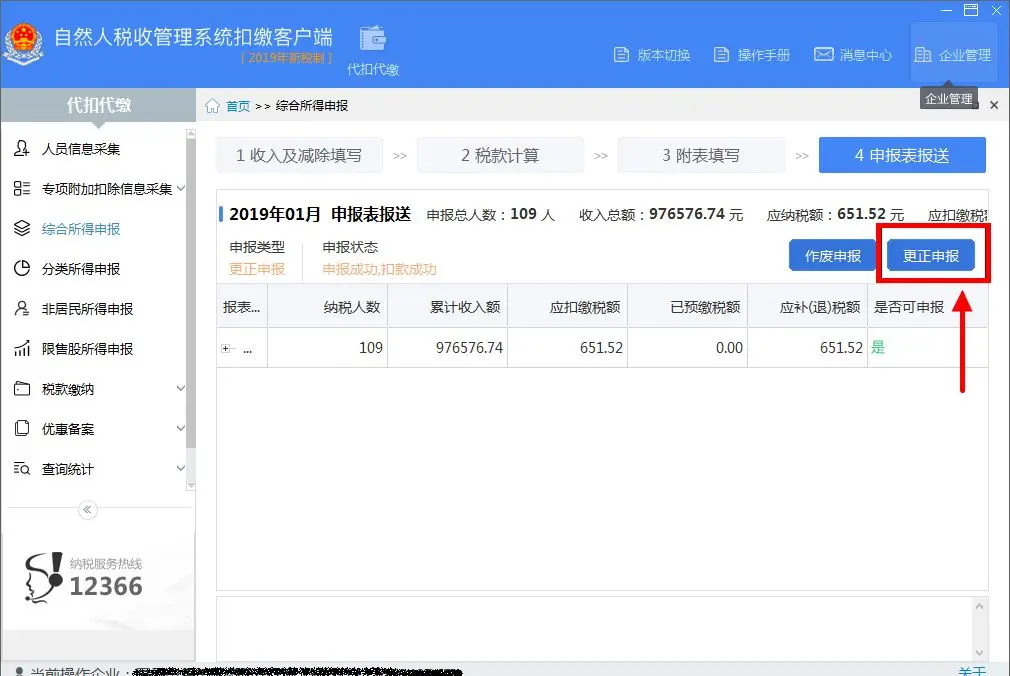This screenshot has width=1010, height=676.
Task: Open 分类所得申报 pie chart item
Action: 81,269
